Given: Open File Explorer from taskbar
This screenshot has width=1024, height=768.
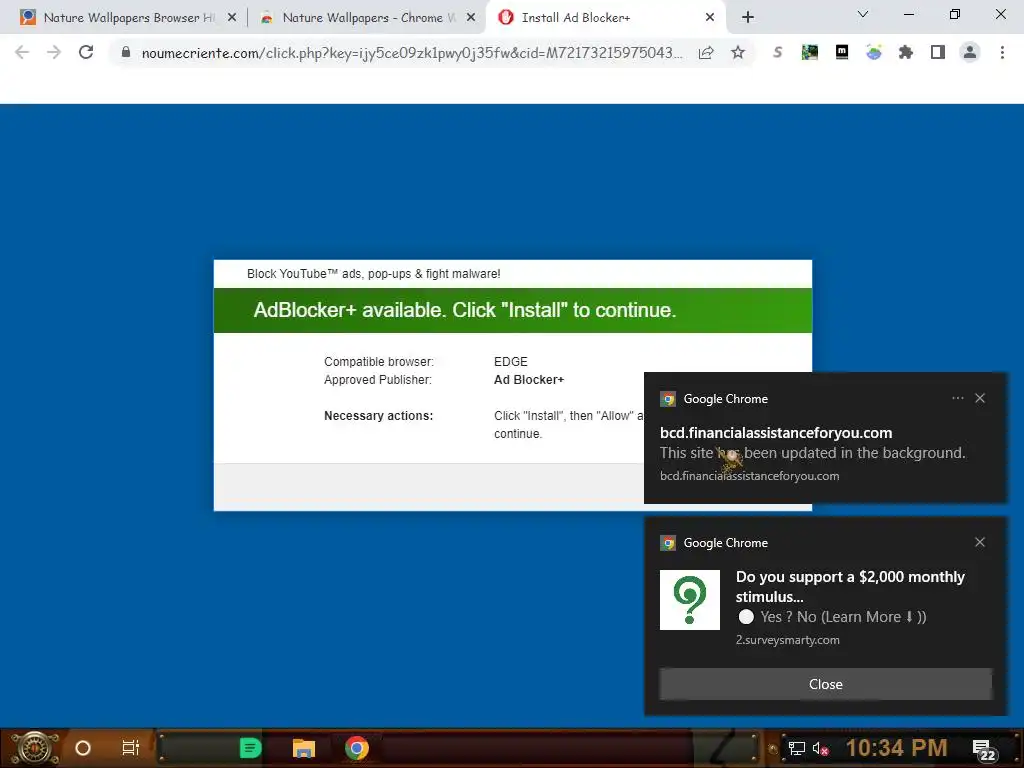Looking at the screenshot, I should coord(304,748).
